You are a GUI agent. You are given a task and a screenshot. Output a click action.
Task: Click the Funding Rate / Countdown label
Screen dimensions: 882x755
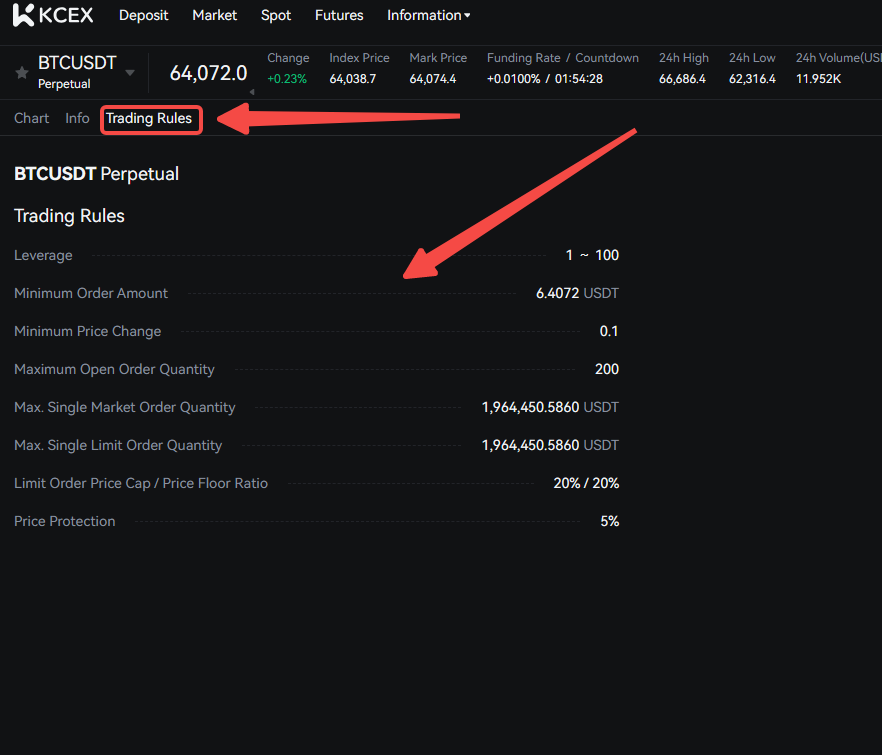562,58
